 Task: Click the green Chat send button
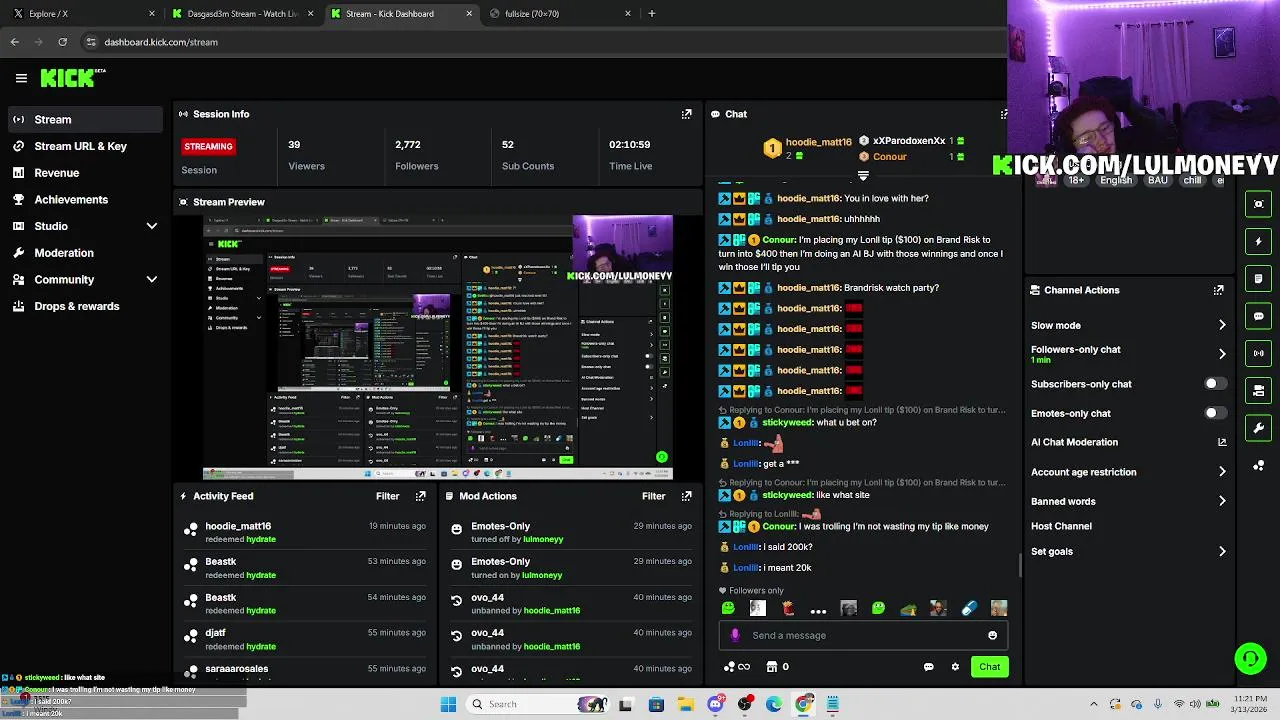[989, 667]
